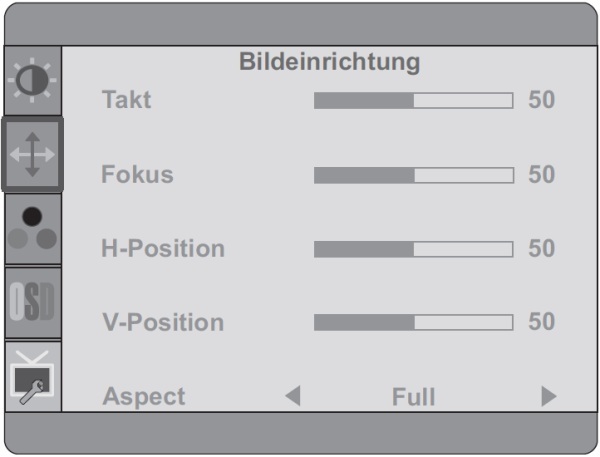600x457 pixels.
Task: Select the H-Position menu entry
Action: [x=163, y=248]
